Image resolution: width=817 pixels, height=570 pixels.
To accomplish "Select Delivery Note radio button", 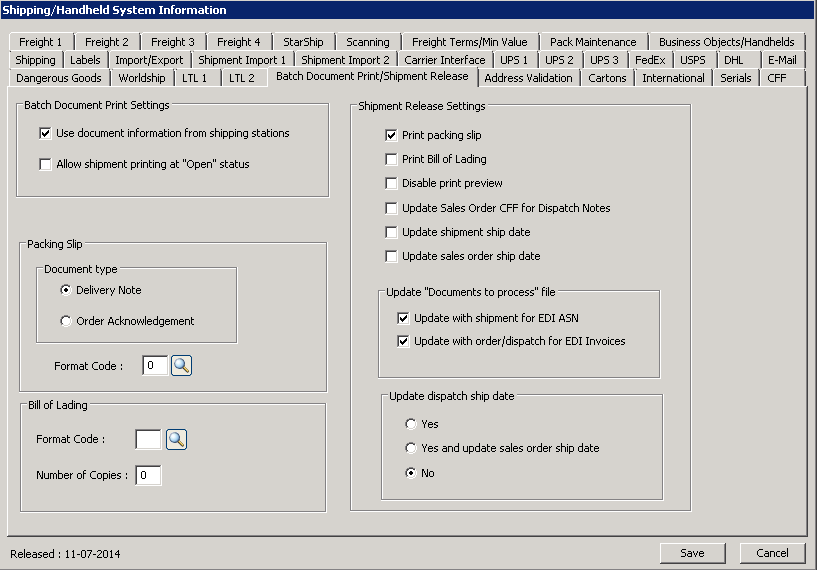I will [66, 290].
